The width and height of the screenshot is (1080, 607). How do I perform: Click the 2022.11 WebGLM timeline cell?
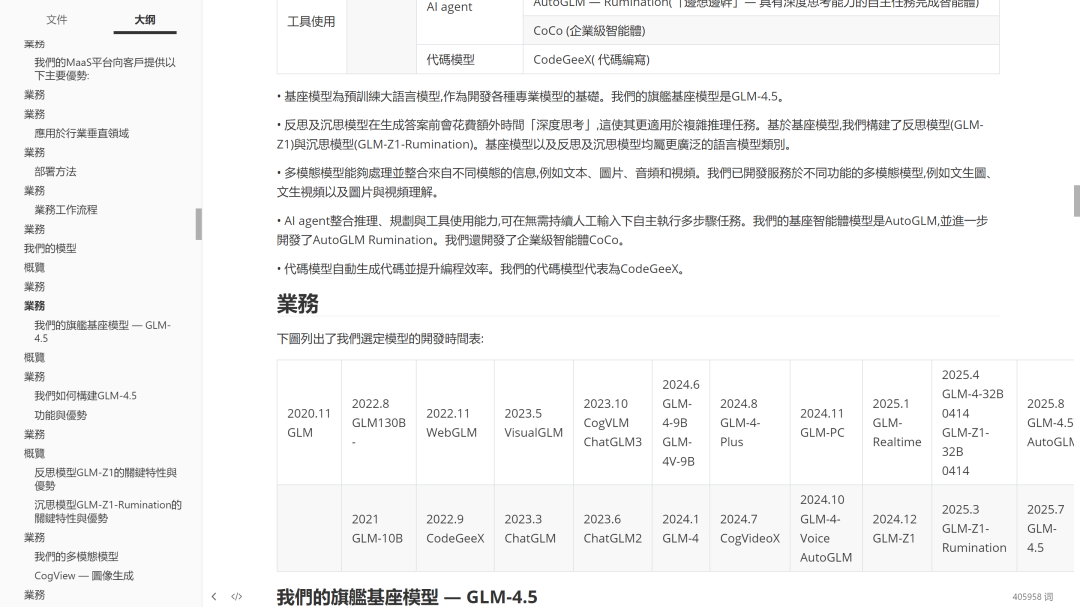[455, 422]
